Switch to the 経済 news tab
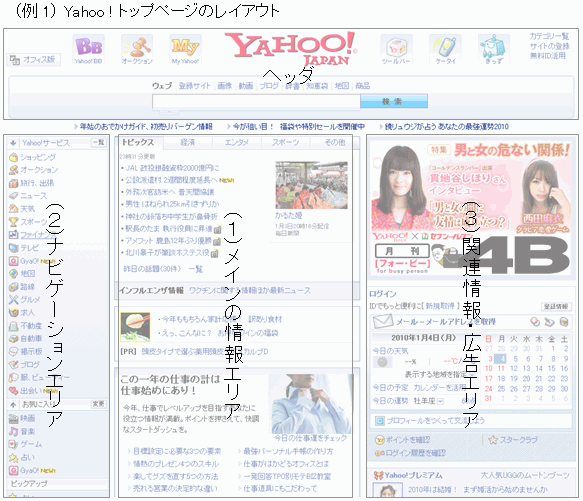 tap(188, 143)
